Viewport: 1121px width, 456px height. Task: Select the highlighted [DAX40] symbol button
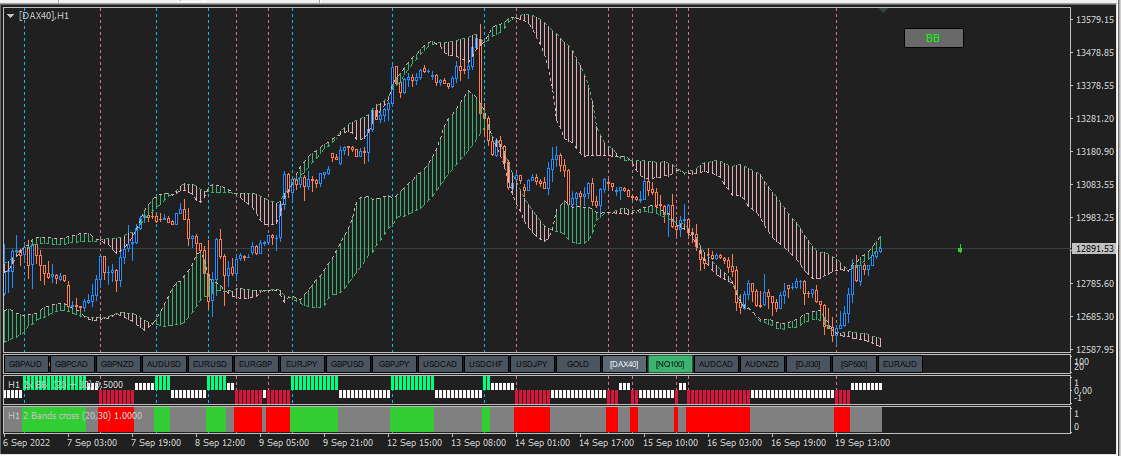[x=624, y=364]
